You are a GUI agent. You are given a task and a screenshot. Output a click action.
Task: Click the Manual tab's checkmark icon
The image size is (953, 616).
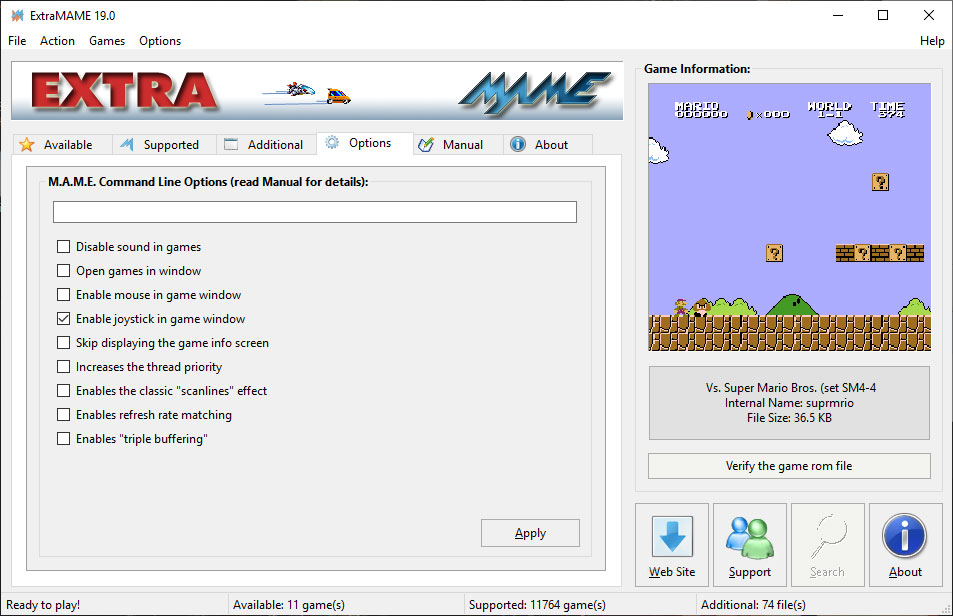pyautogui.click(x=426, y=145)
